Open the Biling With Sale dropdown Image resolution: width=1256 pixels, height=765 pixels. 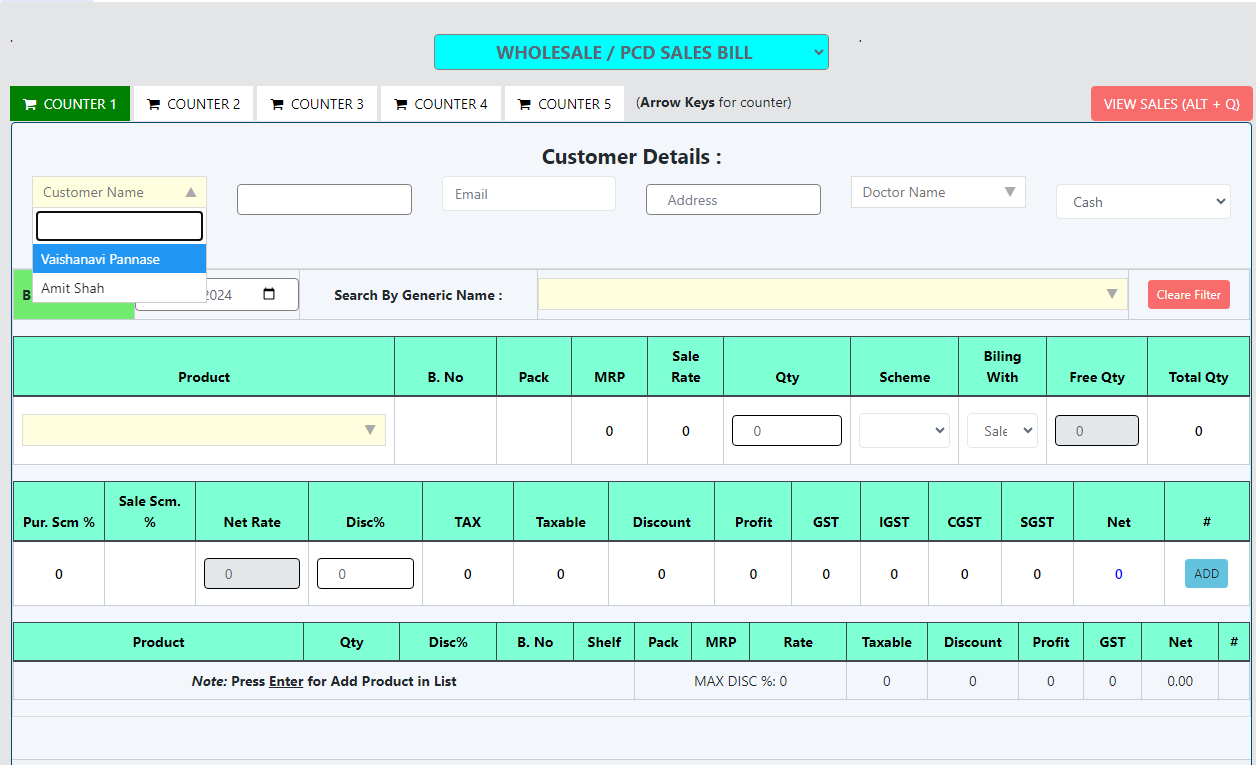pyautogui.click(x=1002, y=431)
